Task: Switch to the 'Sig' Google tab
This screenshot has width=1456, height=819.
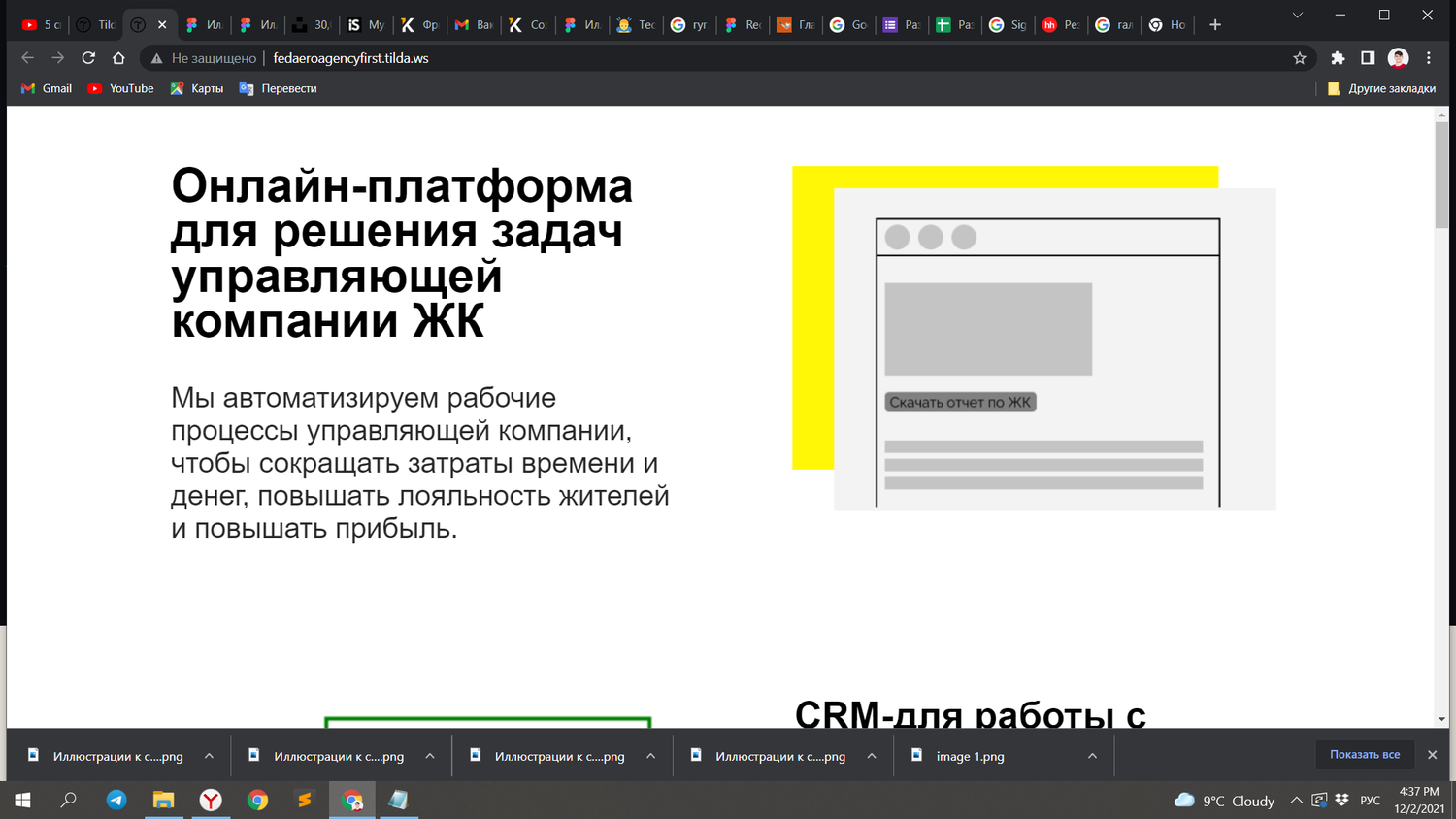Action: tap(1008, 25)
